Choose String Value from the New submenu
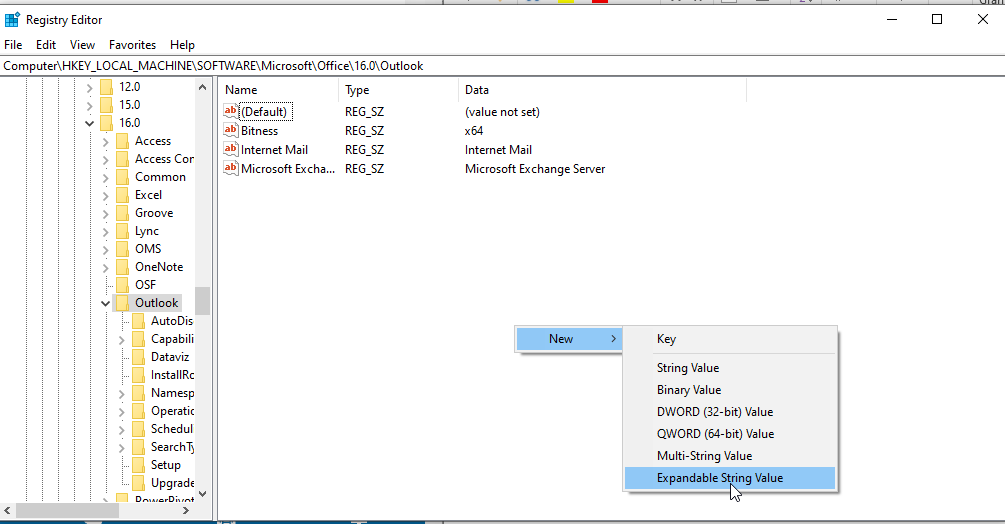This screenshot has height=524, width=1005. point(730,368)
